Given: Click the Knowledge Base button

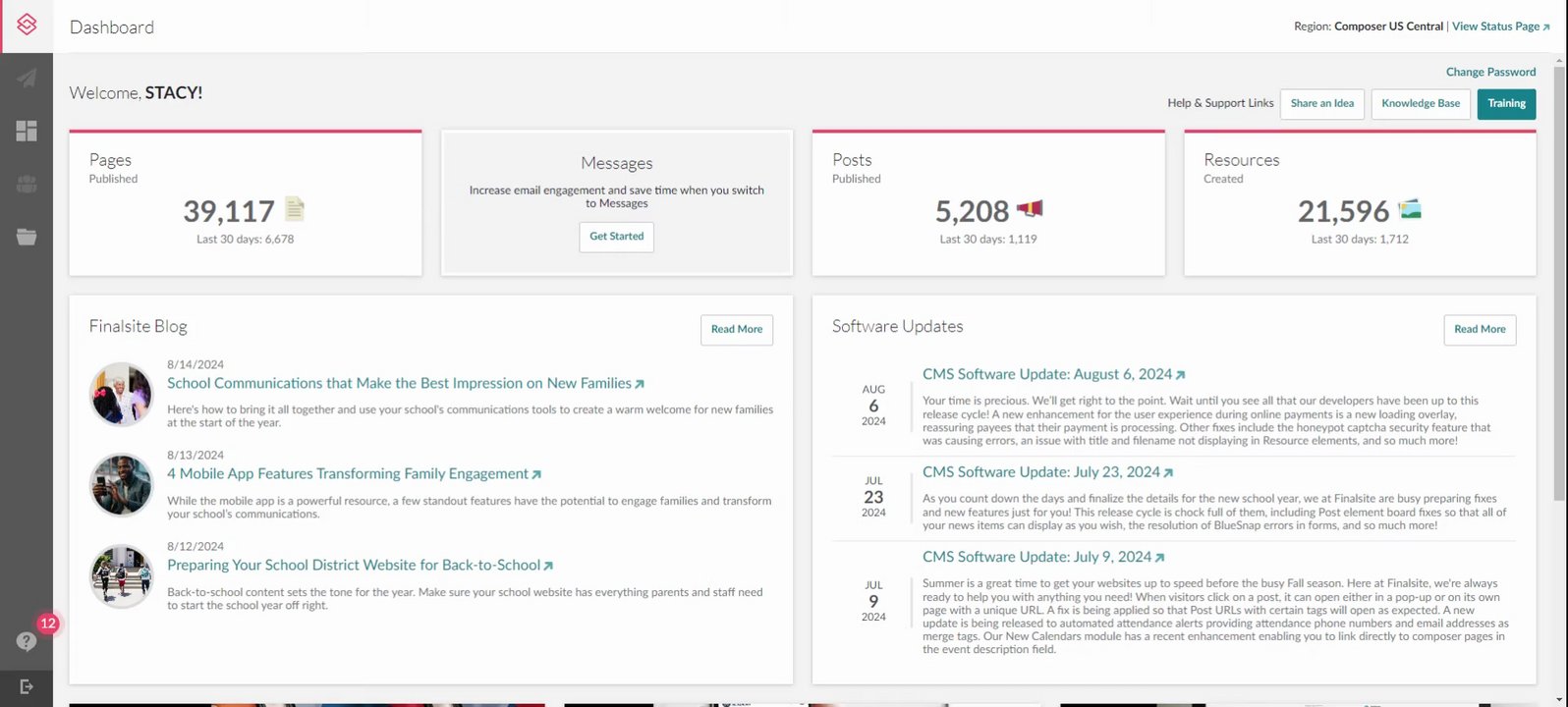Looking at the screenshot, I should click(x=1420, y=104).
